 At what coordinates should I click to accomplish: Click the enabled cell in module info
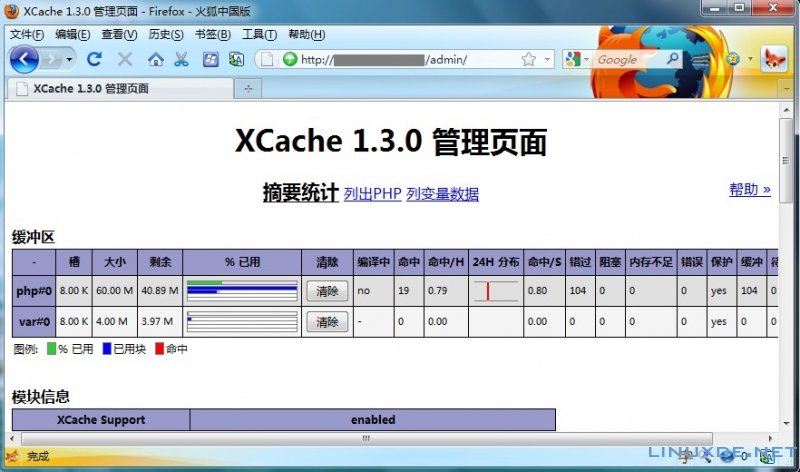click(373, 419)
